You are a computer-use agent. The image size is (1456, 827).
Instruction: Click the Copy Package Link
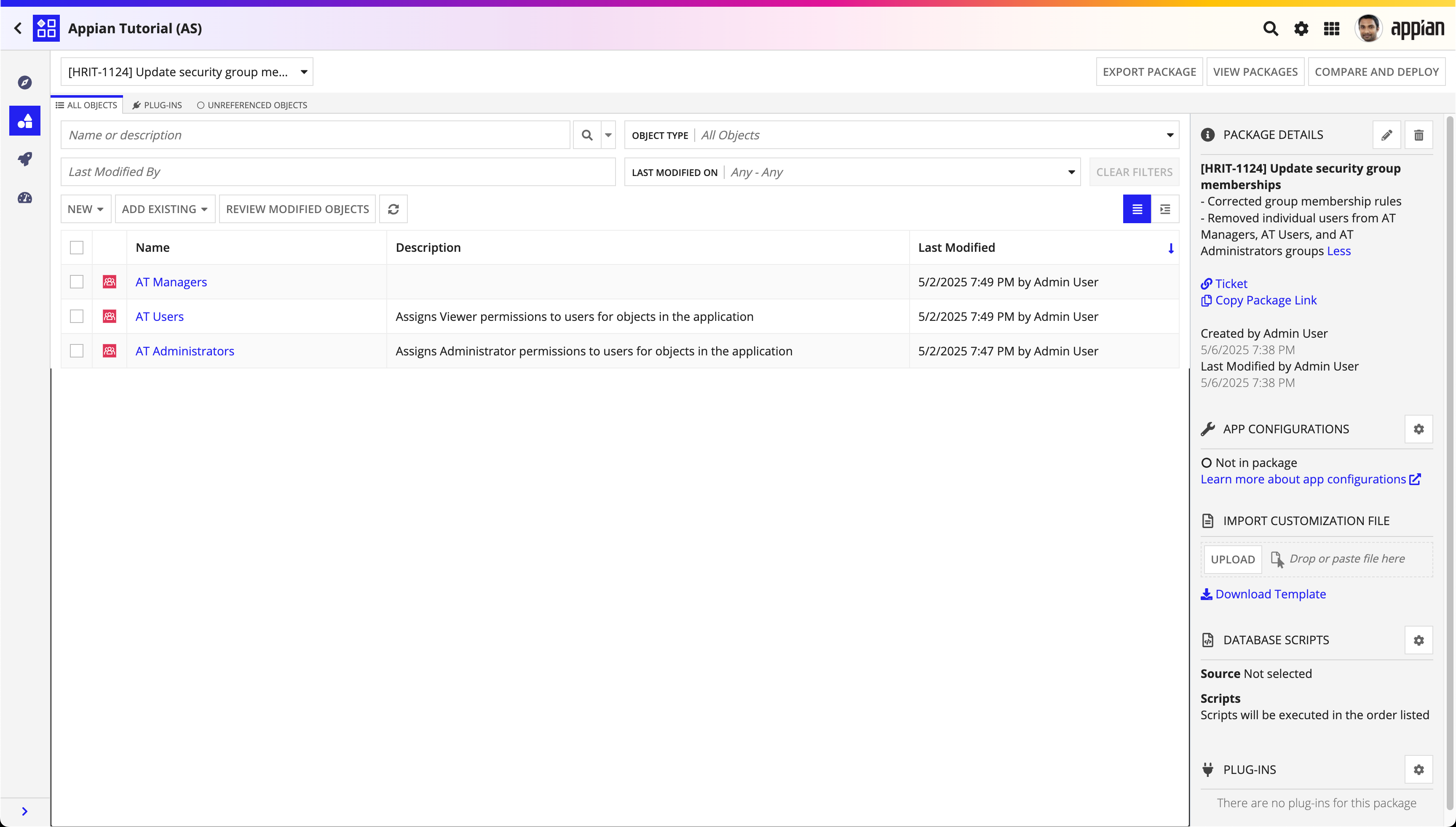(x=1259, y=300)
